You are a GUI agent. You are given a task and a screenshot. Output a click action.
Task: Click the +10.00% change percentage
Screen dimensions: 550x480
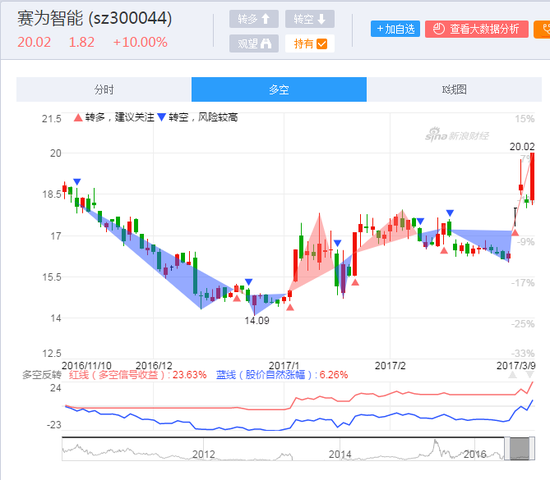coord(140,42)
